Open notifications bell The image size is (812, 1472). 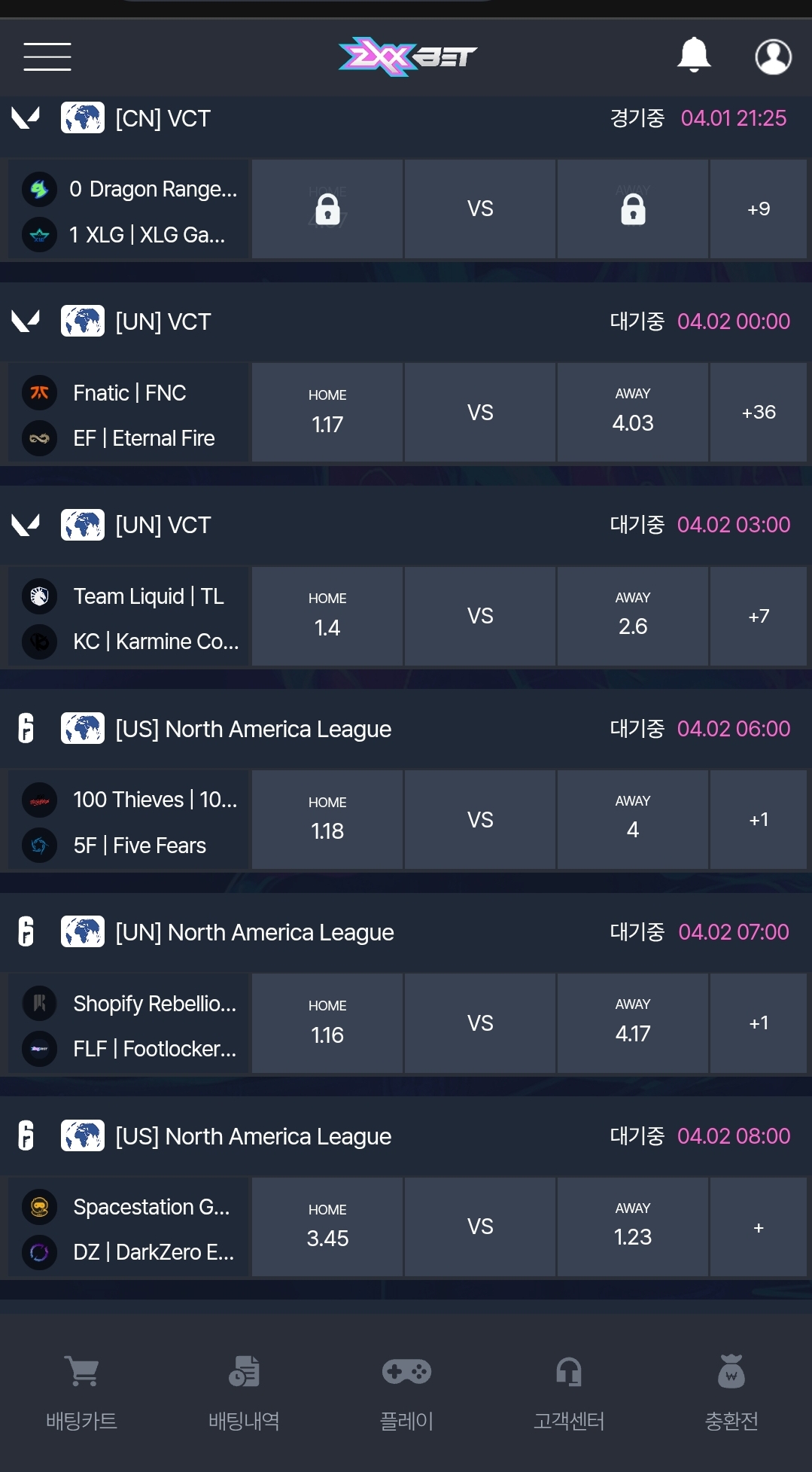(694, 55)
